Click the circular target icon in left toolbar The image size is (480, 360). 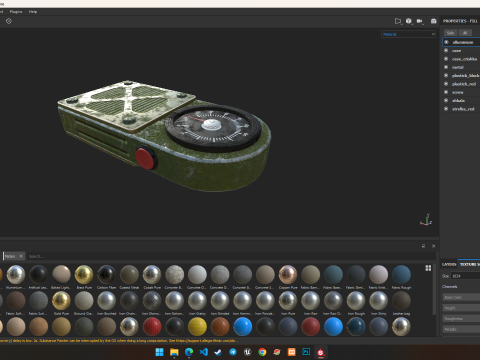pyautogui.click(x=9, y=21)
